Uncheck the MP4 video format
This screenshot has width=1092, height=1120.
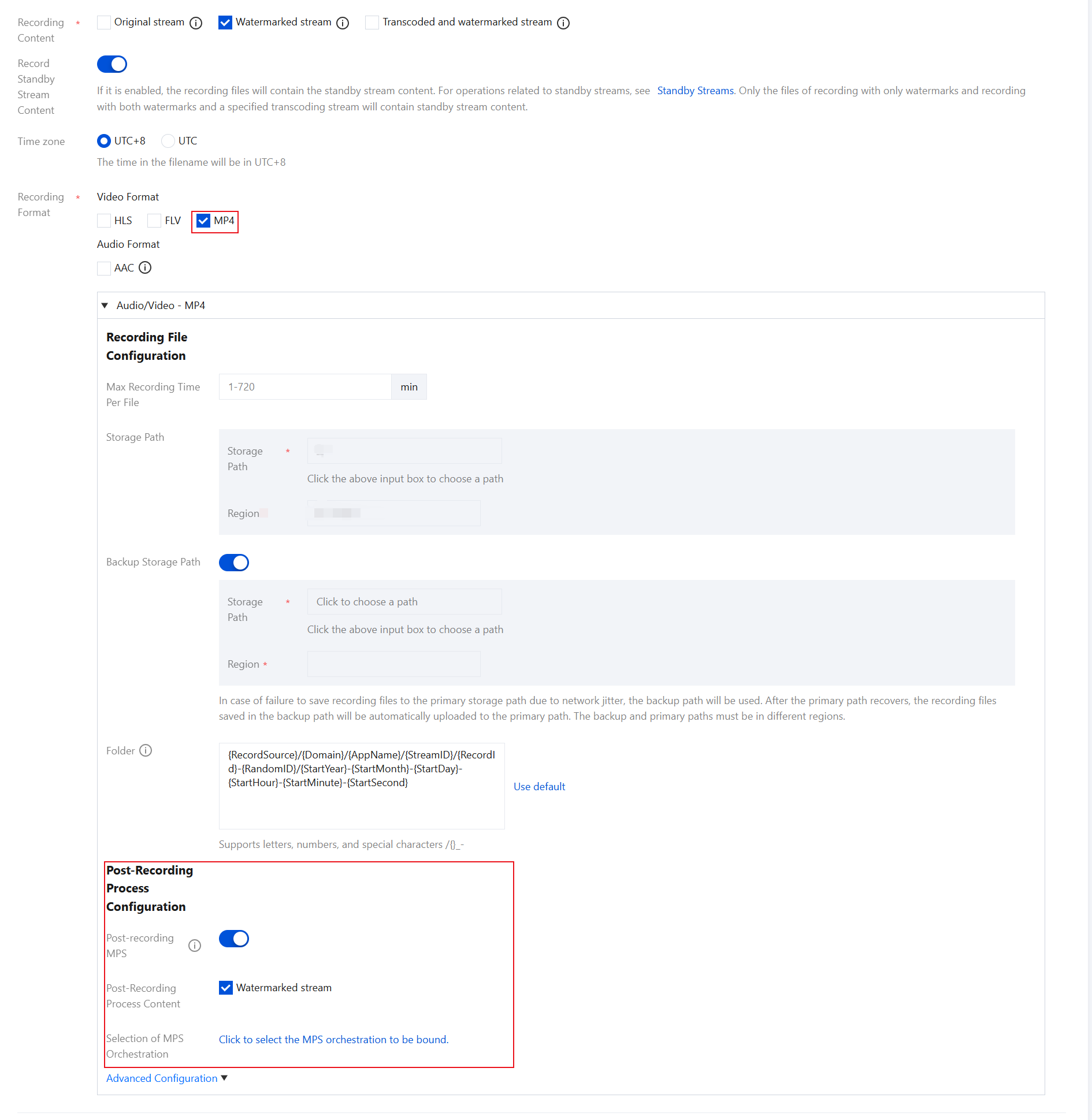(203, 221)
